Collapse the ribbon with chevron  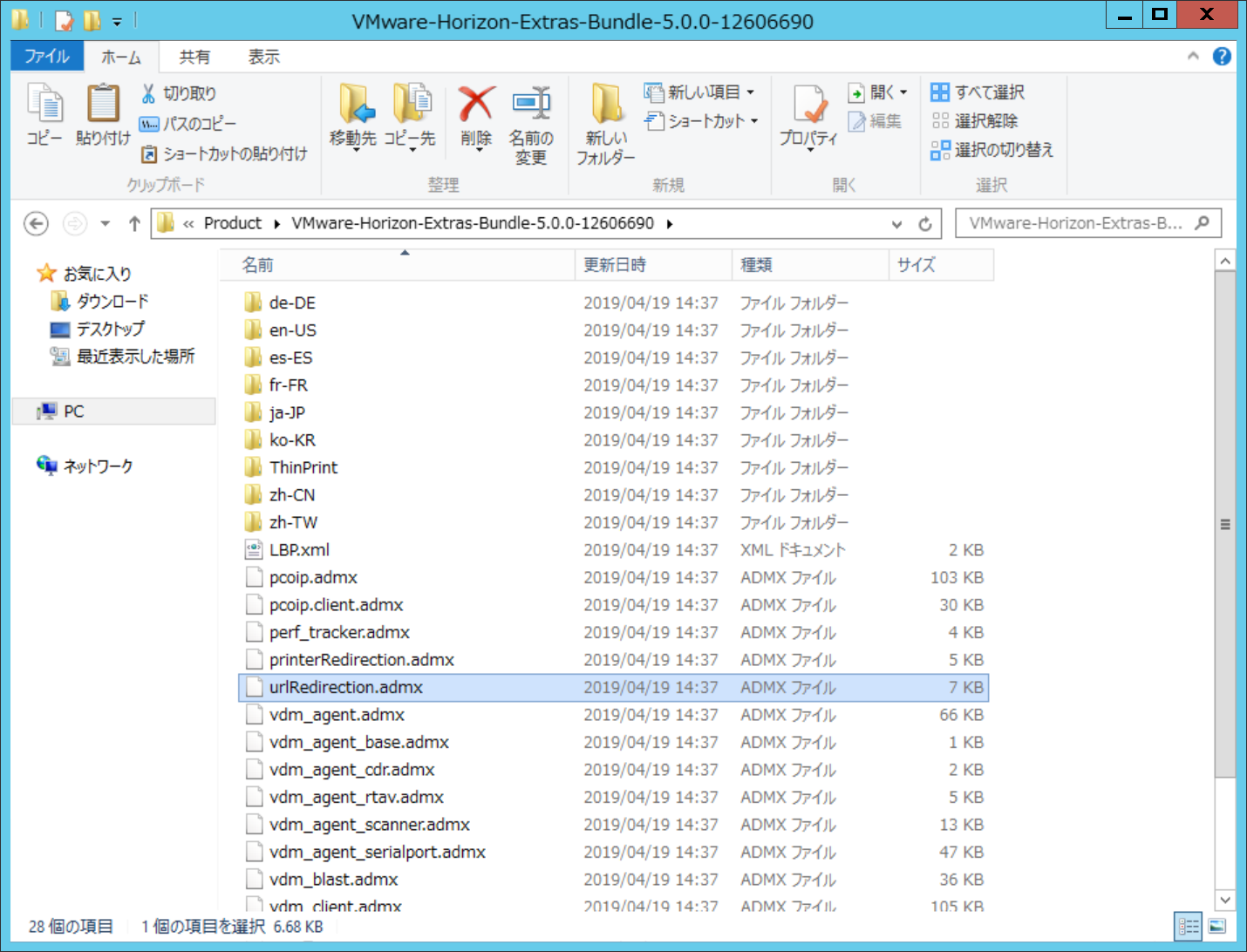pyautogui.click(x=1193, y=56)
